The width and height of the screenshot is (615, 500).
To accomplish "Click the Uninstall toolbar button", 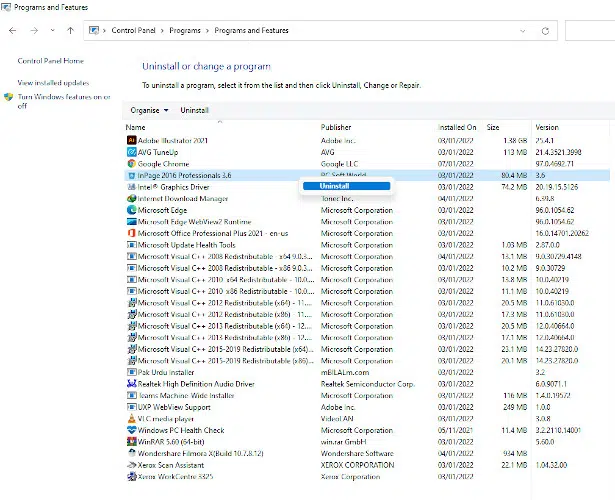I will click(x=195, y=110).
